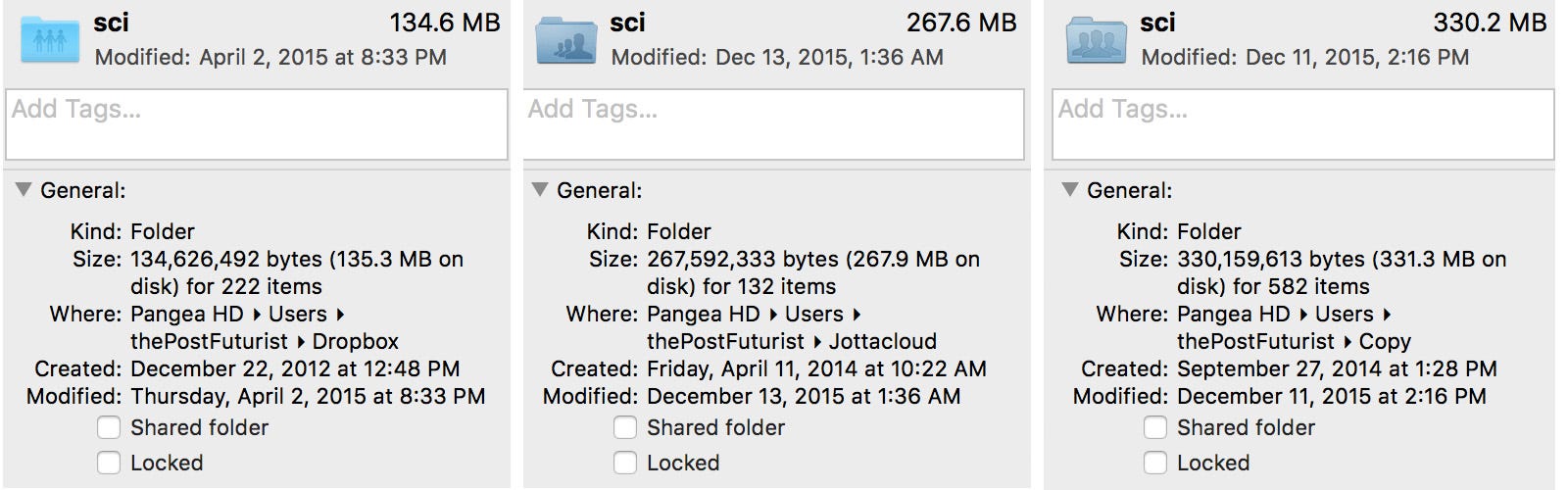Click the Copy sci group-folder icon
1568x490 pixels.
(x=1097, y=40)
